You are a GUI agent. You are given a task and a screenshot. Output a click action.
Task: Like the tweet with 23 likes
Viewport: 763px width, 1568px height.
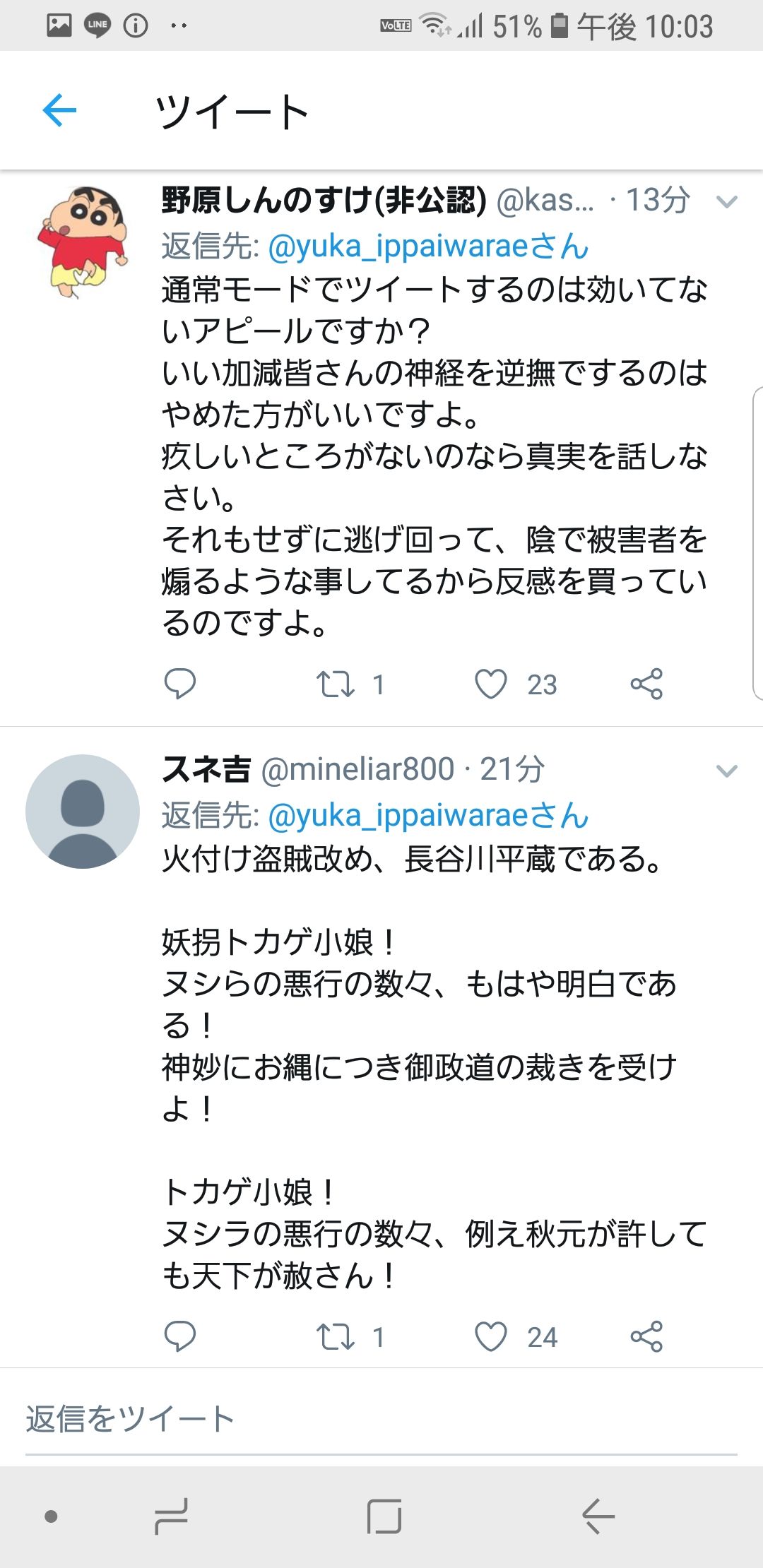491,684
